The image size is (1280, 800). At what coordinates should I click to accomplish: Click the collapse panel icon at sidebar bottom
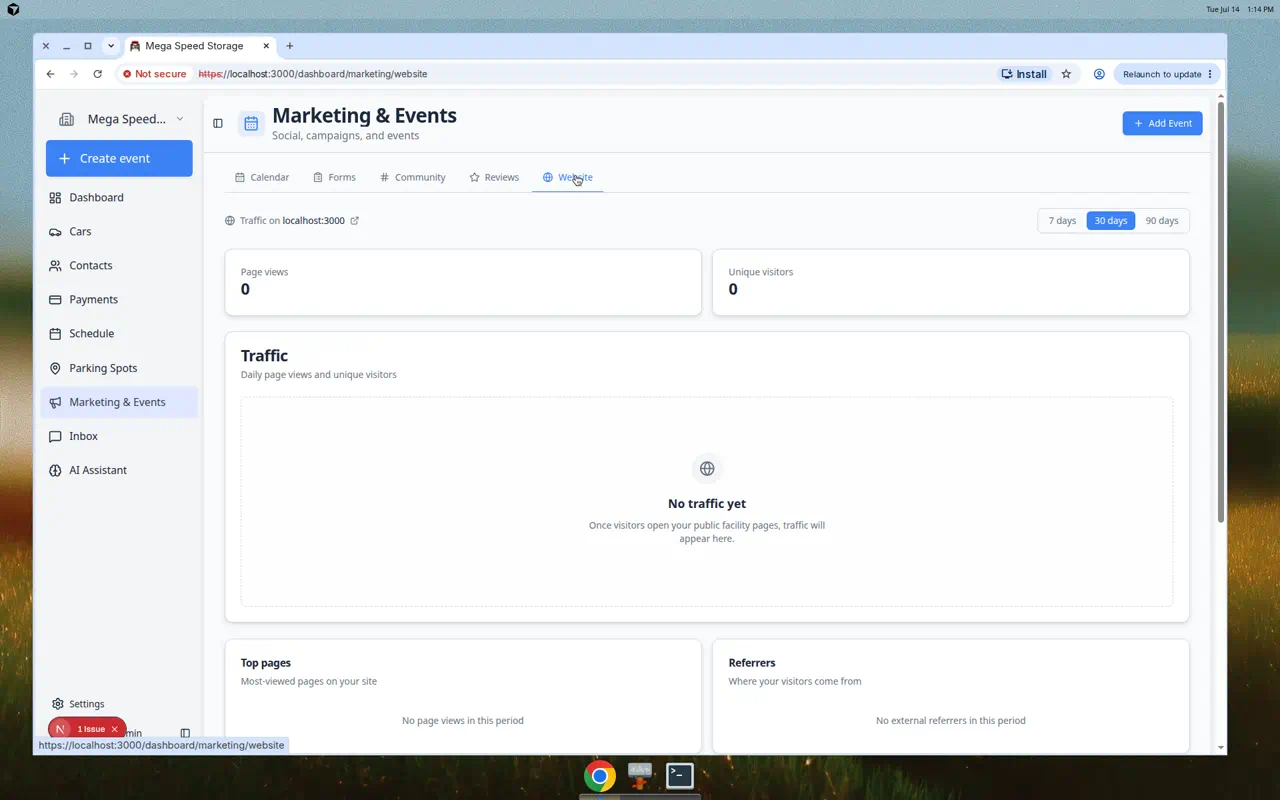pyautogui.click(x=185, y=733)
